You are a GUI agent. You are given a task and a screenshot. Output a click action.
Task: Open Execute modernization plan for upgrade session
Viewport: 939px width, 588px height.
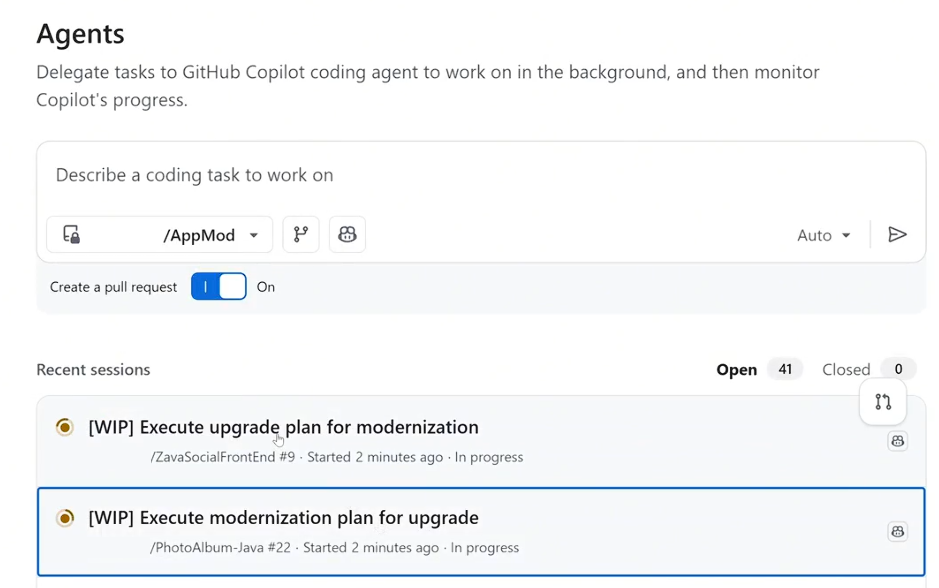pos(284,518)
